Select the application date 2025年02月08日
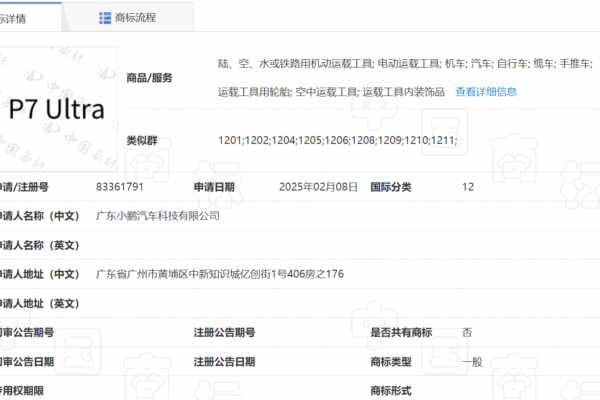 pyautogui.click(x=318, y=187)
